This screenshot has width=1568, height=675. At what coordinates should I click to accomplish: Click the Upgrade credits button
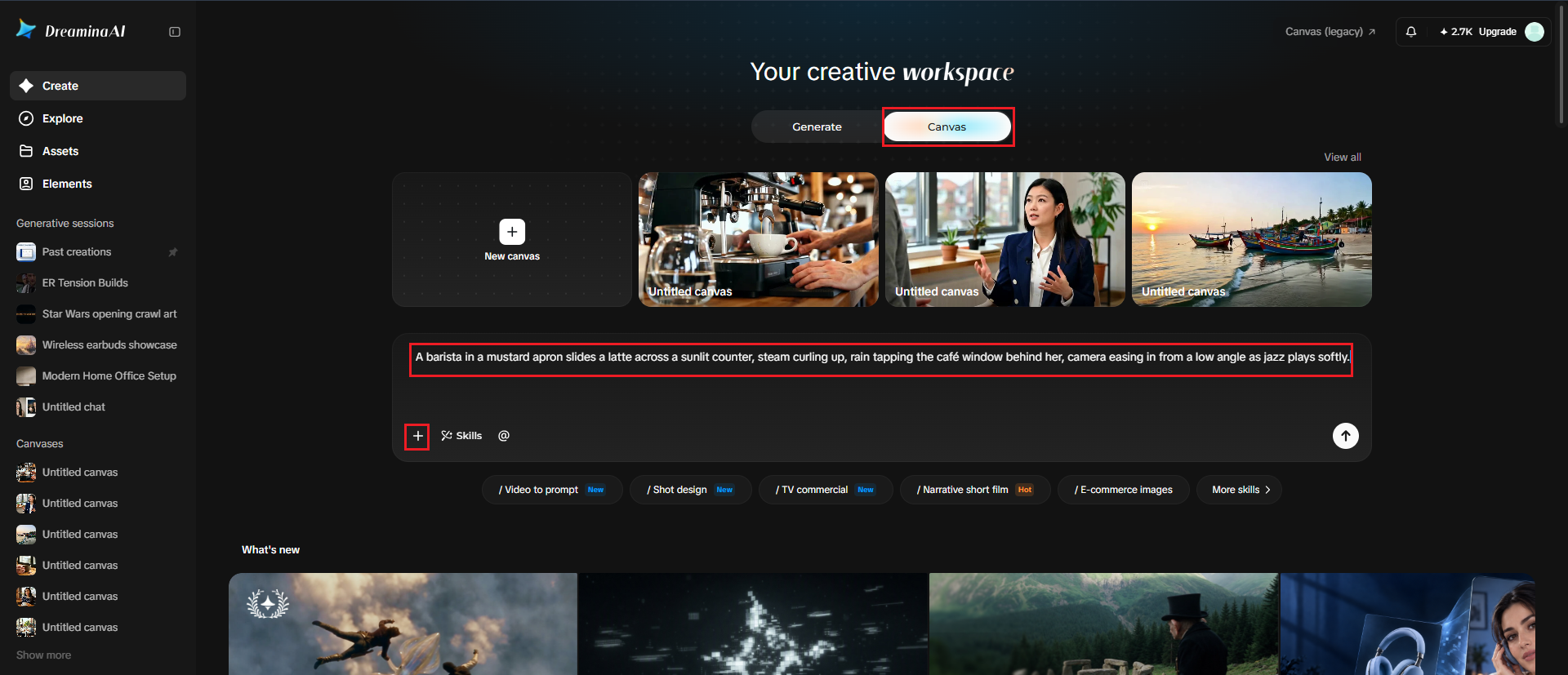pos(1478,32)
